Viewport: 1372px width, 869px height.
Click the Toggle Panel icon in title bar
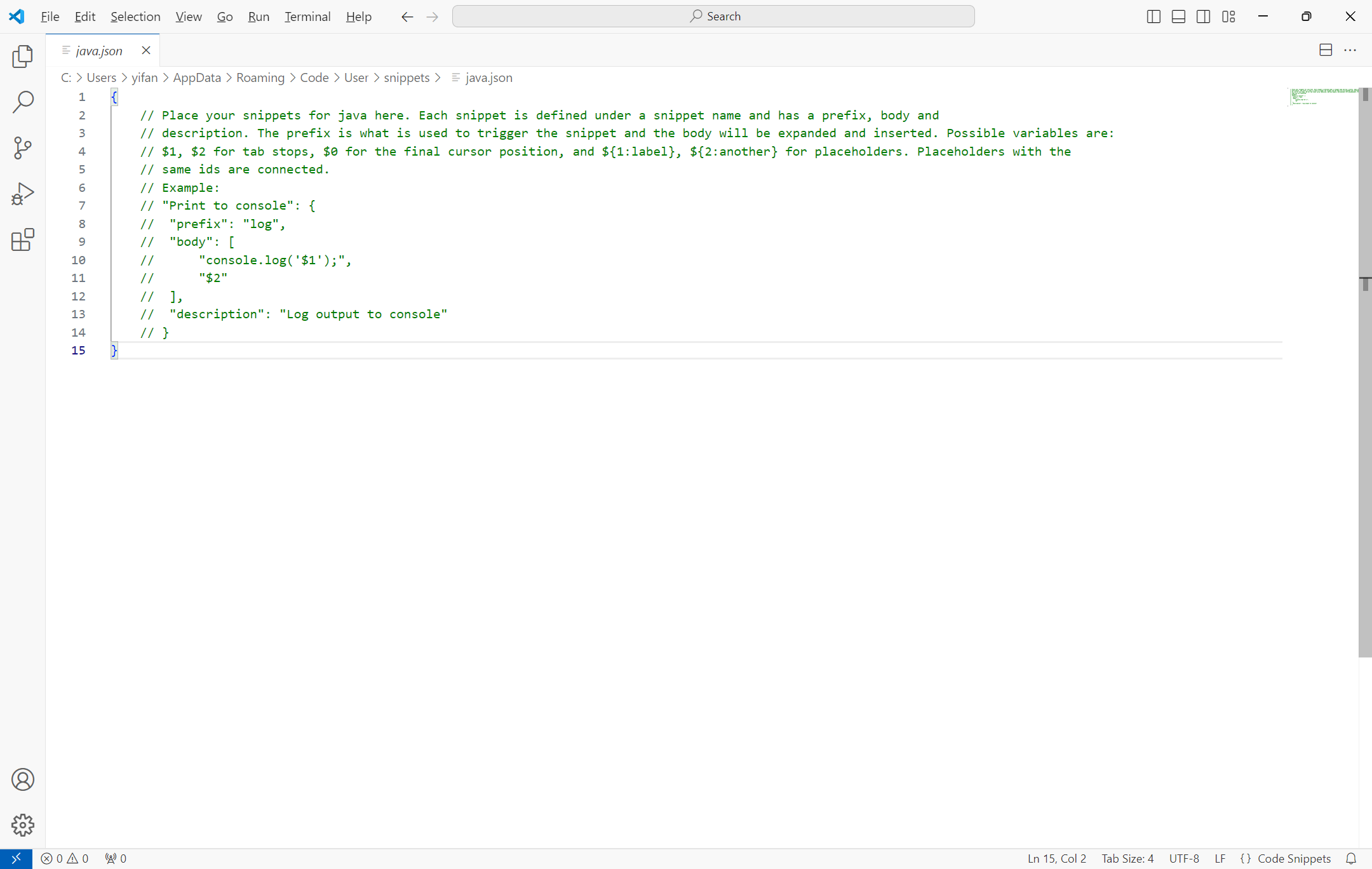1178,15
